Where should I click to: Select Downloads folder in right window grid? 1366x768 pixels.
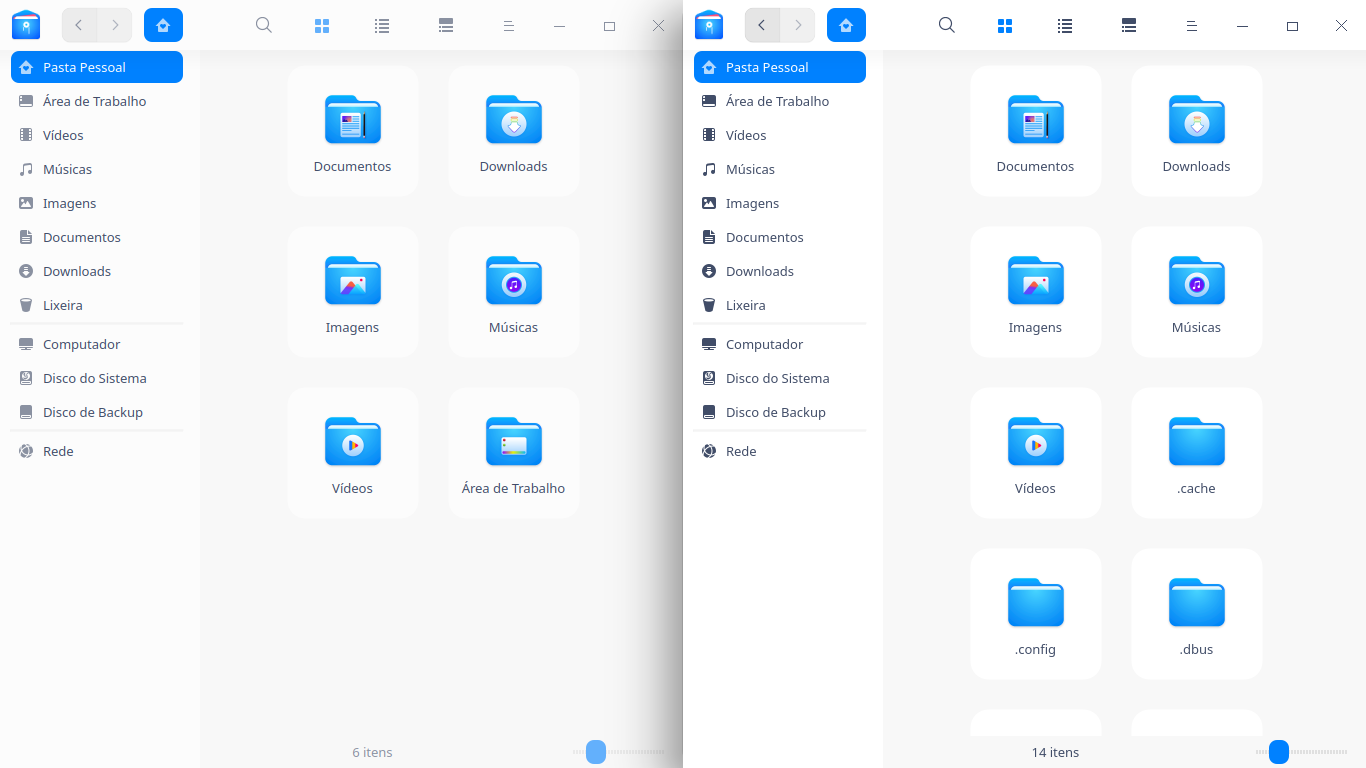coord(1197,131)
